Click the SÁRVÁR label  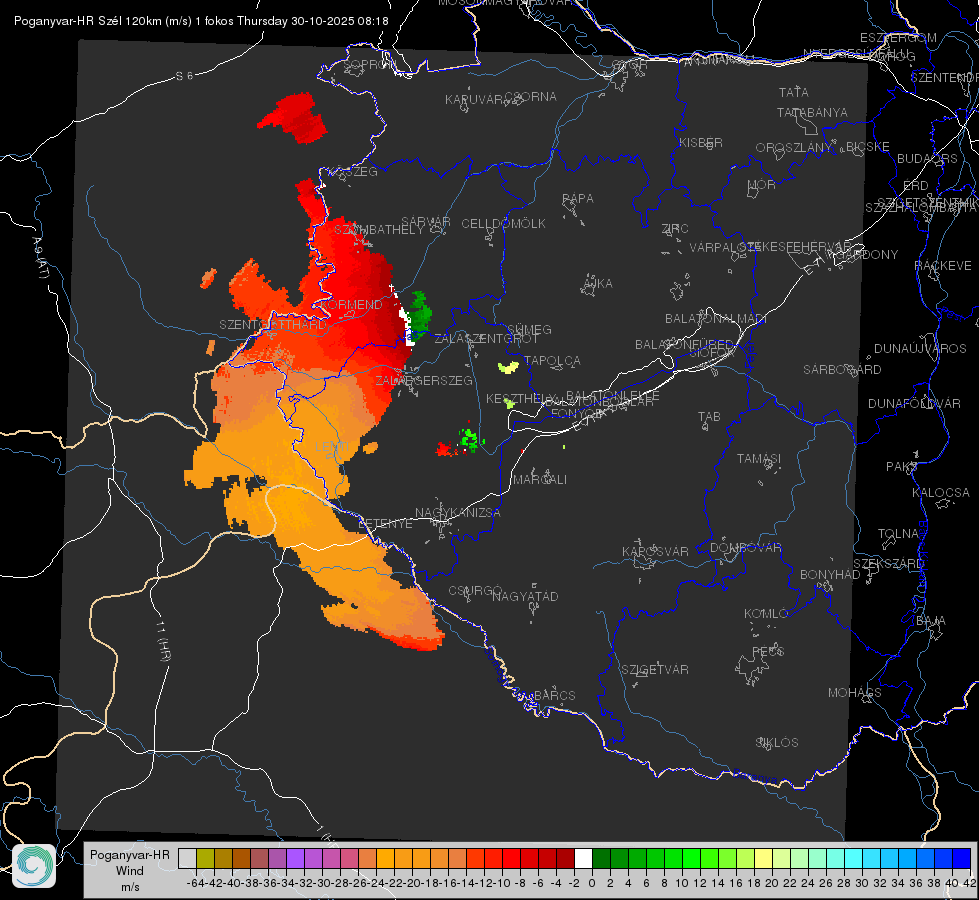pyautogui.click(x=426, y=222)
